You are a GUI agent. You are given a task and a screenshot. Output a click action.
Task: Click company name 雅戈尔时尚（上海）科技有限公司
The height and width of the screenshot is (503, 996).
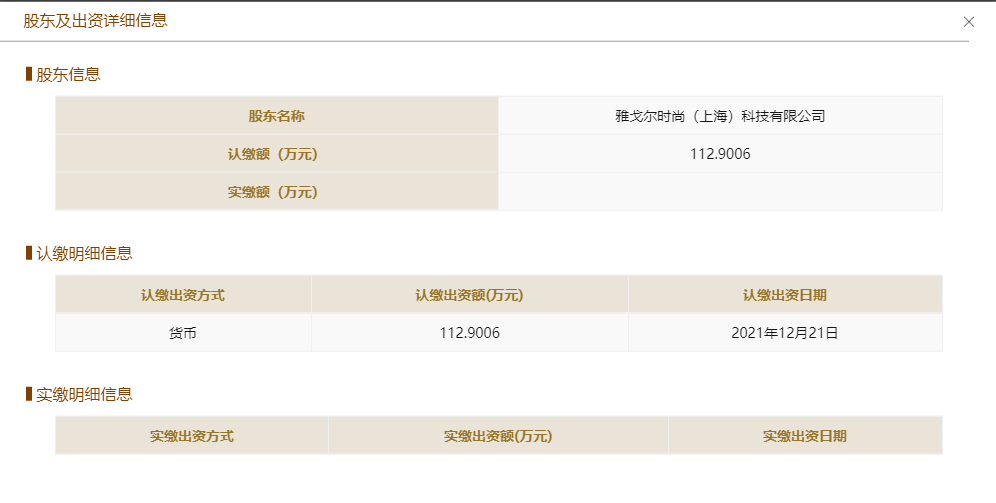720,116
